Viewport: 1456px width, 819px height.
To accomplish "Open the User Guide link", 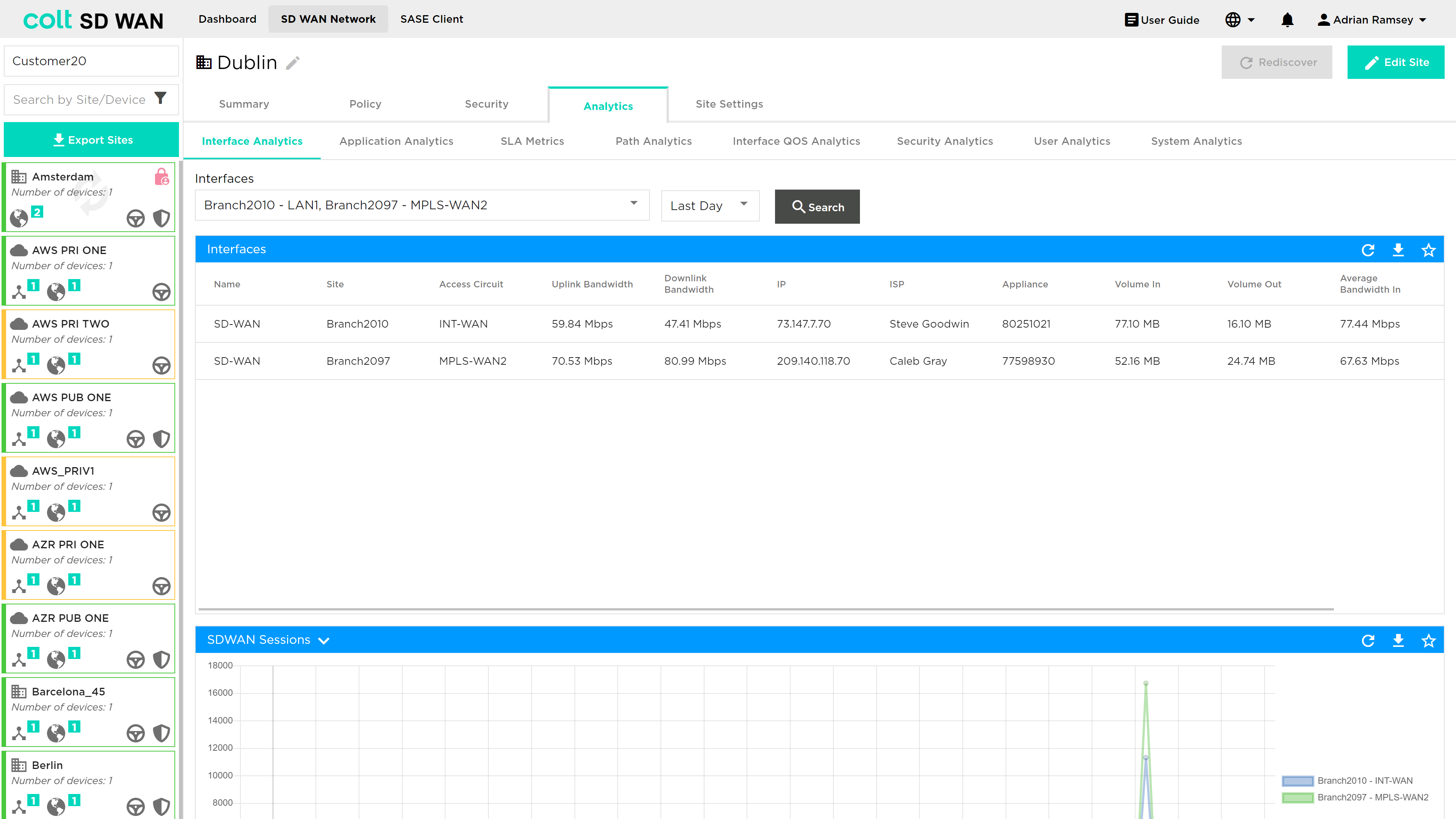I will click(1161, 20).
